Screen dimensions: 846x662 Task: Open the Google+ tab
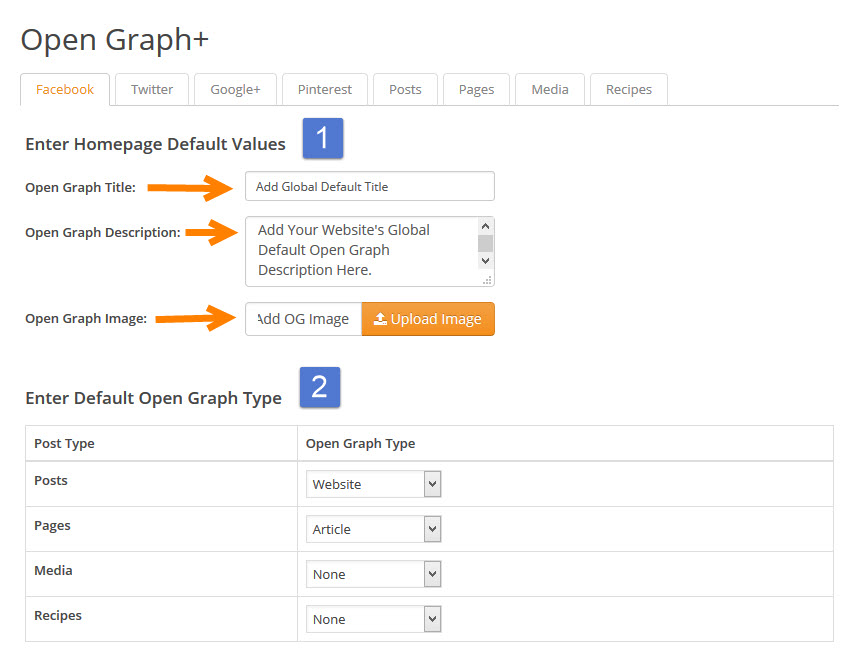[x=235, y=90]
